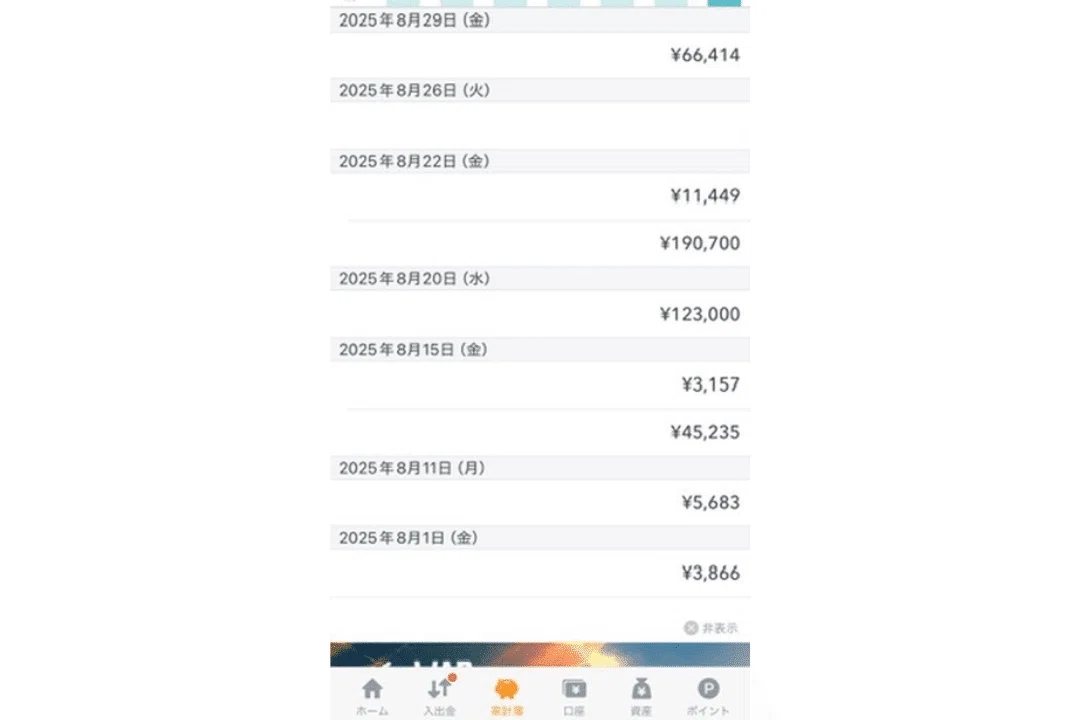Viewport: 1080px width, 720px height.
Task: Go to 入出金 transactions arrows icon
Action: click(x=439, y=688)
